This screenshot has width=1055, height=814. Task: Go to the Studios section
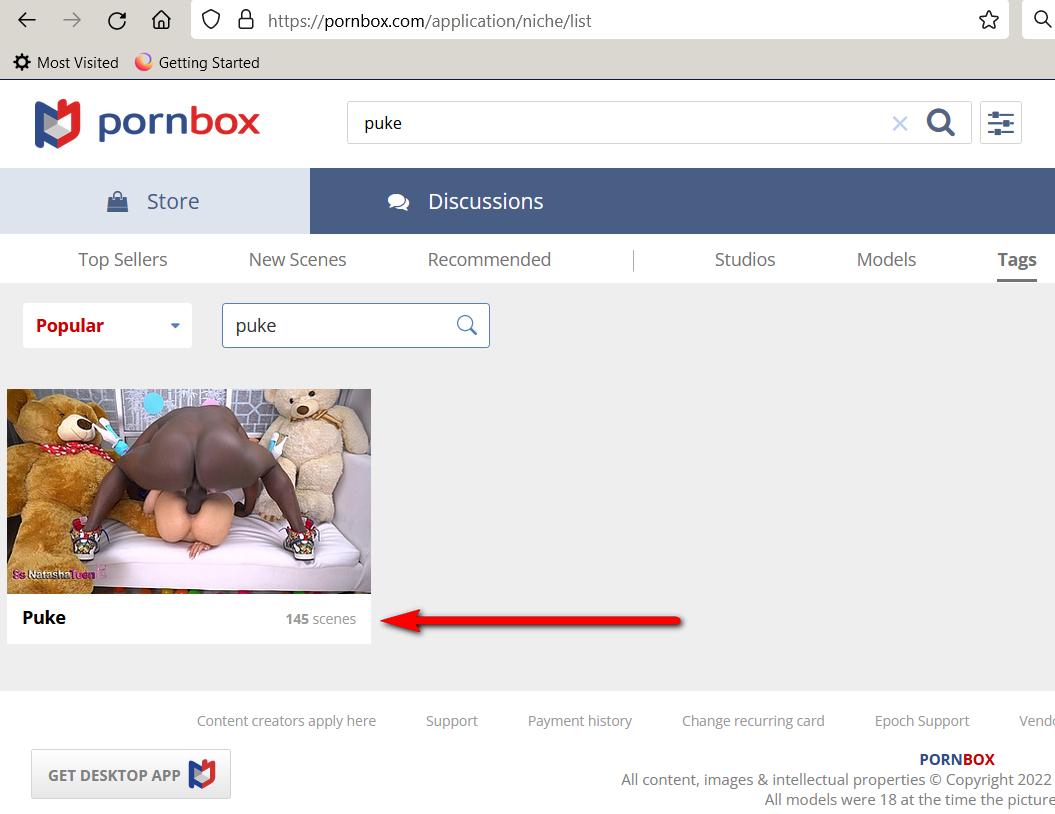pos(745,259)
